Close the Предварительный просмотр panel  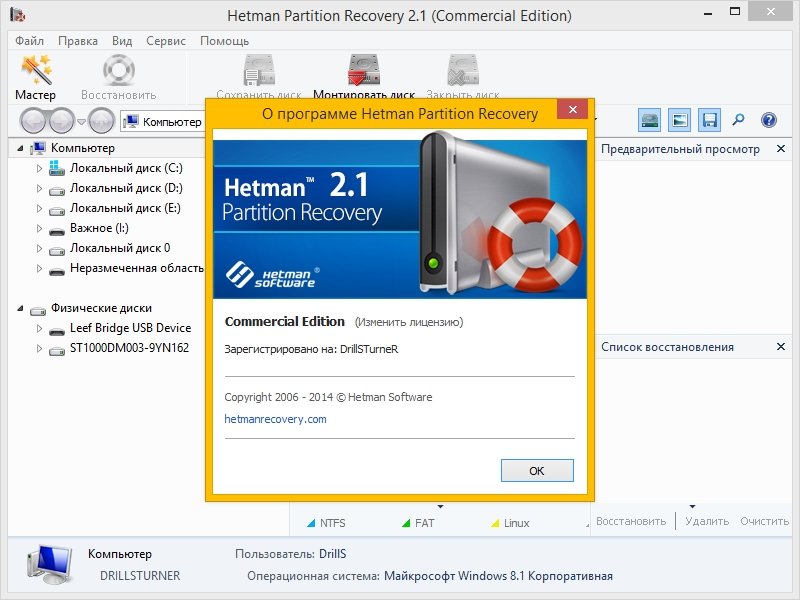click(781, 148)
